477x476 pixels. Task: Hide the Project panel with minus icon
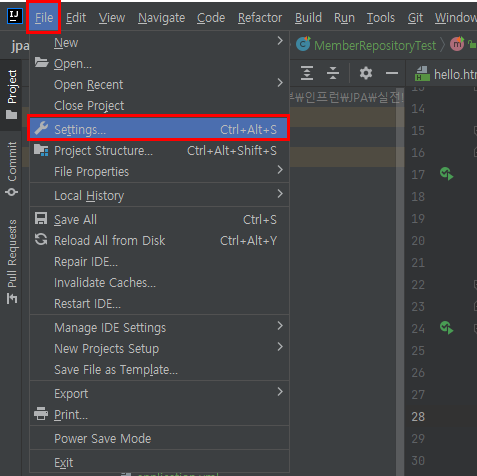[x=392, y=73]
